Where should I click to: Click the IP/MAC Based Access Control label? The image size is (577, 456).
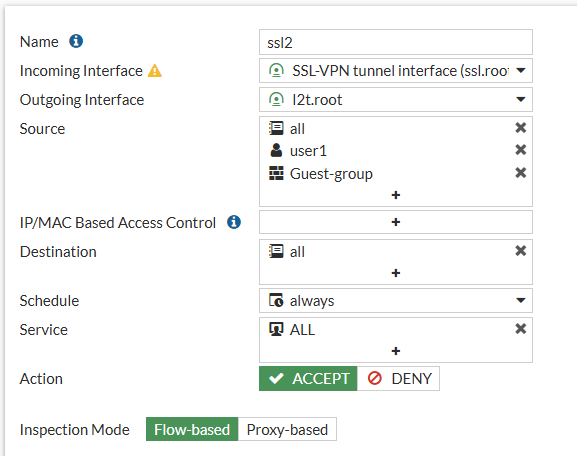[x=118, y=223]
